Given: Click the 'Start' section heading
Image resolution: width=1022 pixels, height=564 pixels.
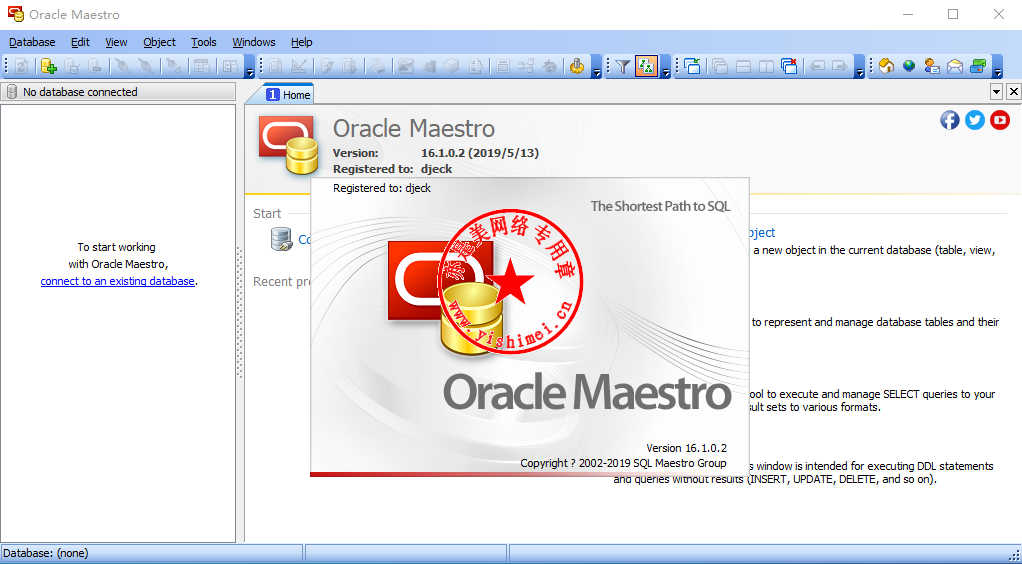Looking at the screenshot, I should [267, 213].
